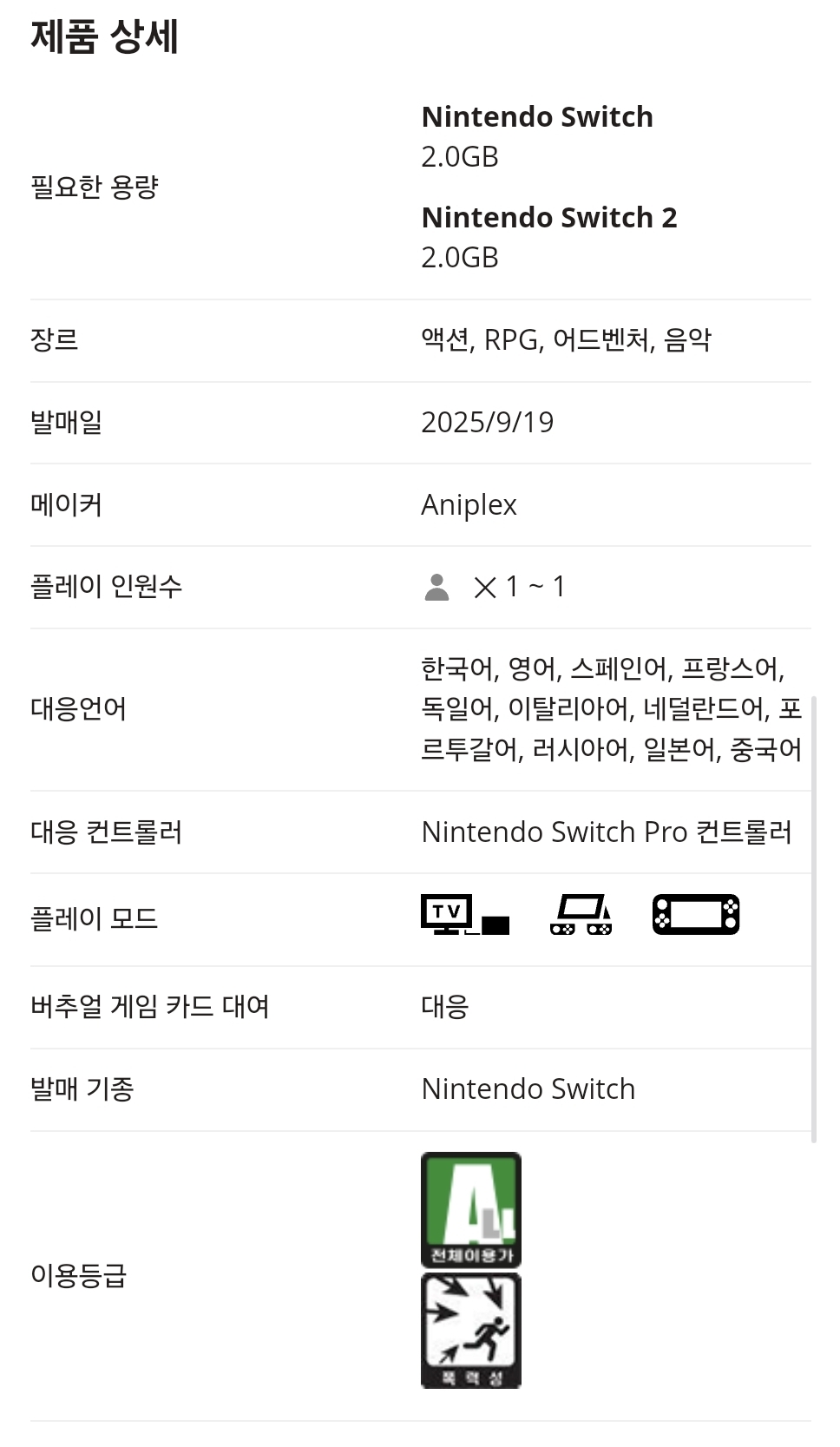Click the 버추얼 게임 카드 대여 label

150,1007
